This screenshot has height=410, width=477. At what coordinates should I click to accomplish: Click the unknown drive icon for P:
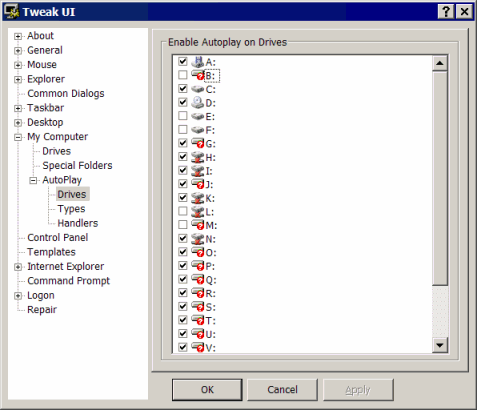pyautogui.click(x=198, y=266)
